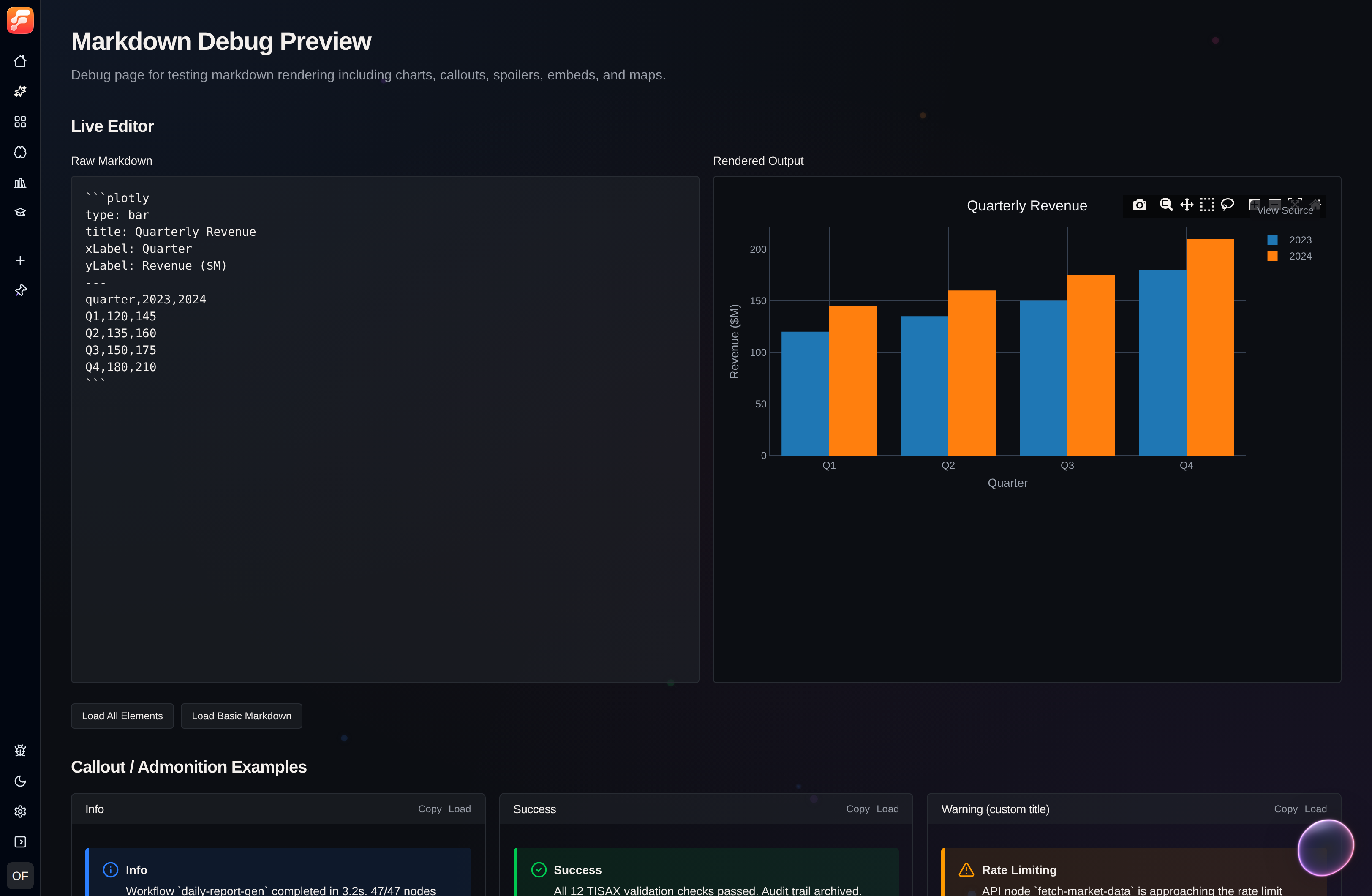
Task: Select the Plotly pan tool
Action: coord(1187,205)
